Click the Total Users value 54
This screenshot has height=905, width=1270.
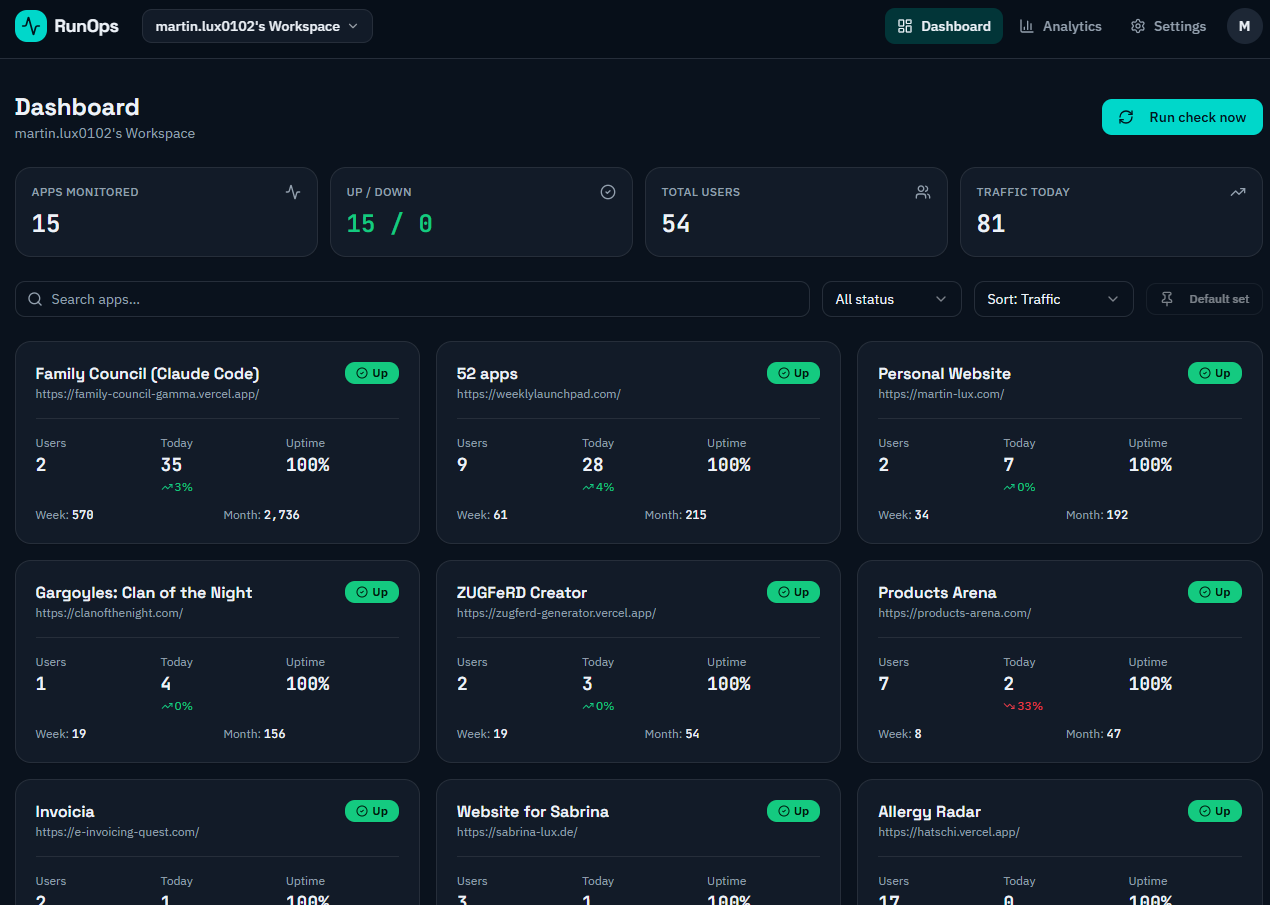[676, 224]
